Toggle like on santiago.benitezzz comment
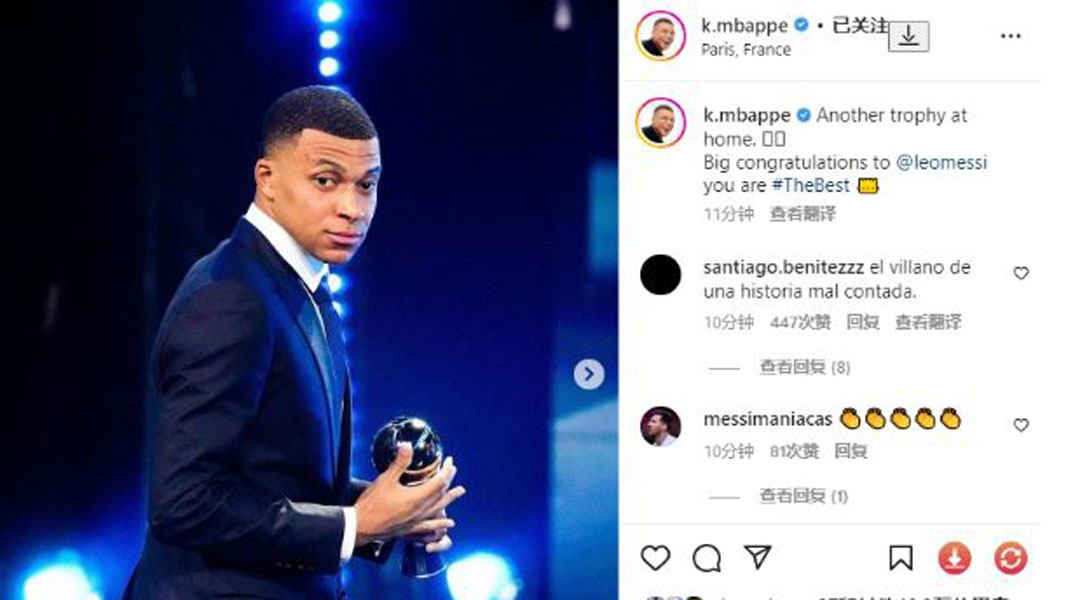 1021,273
